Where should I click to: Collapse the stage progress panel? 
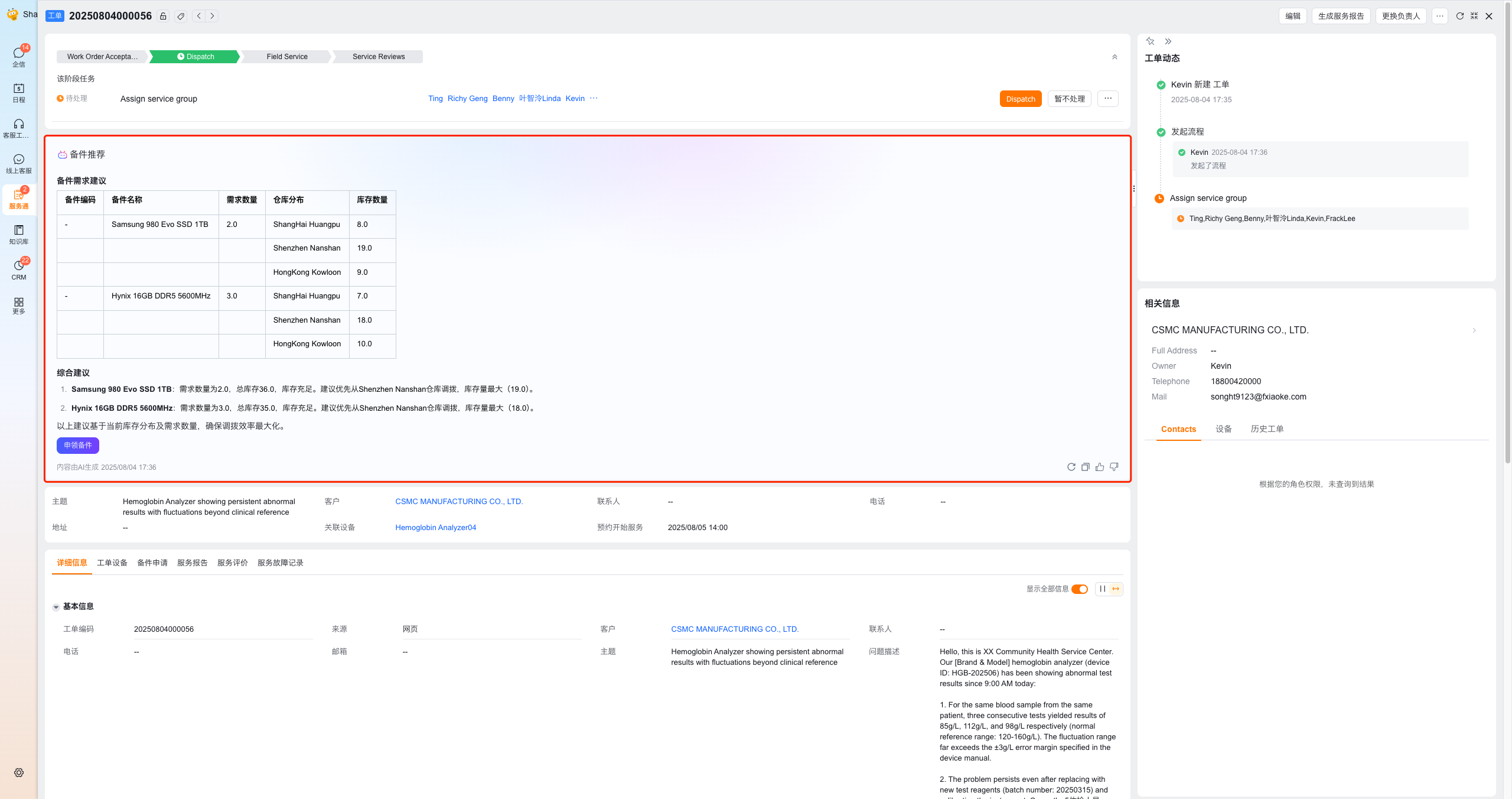click(x=1115, y=57)
